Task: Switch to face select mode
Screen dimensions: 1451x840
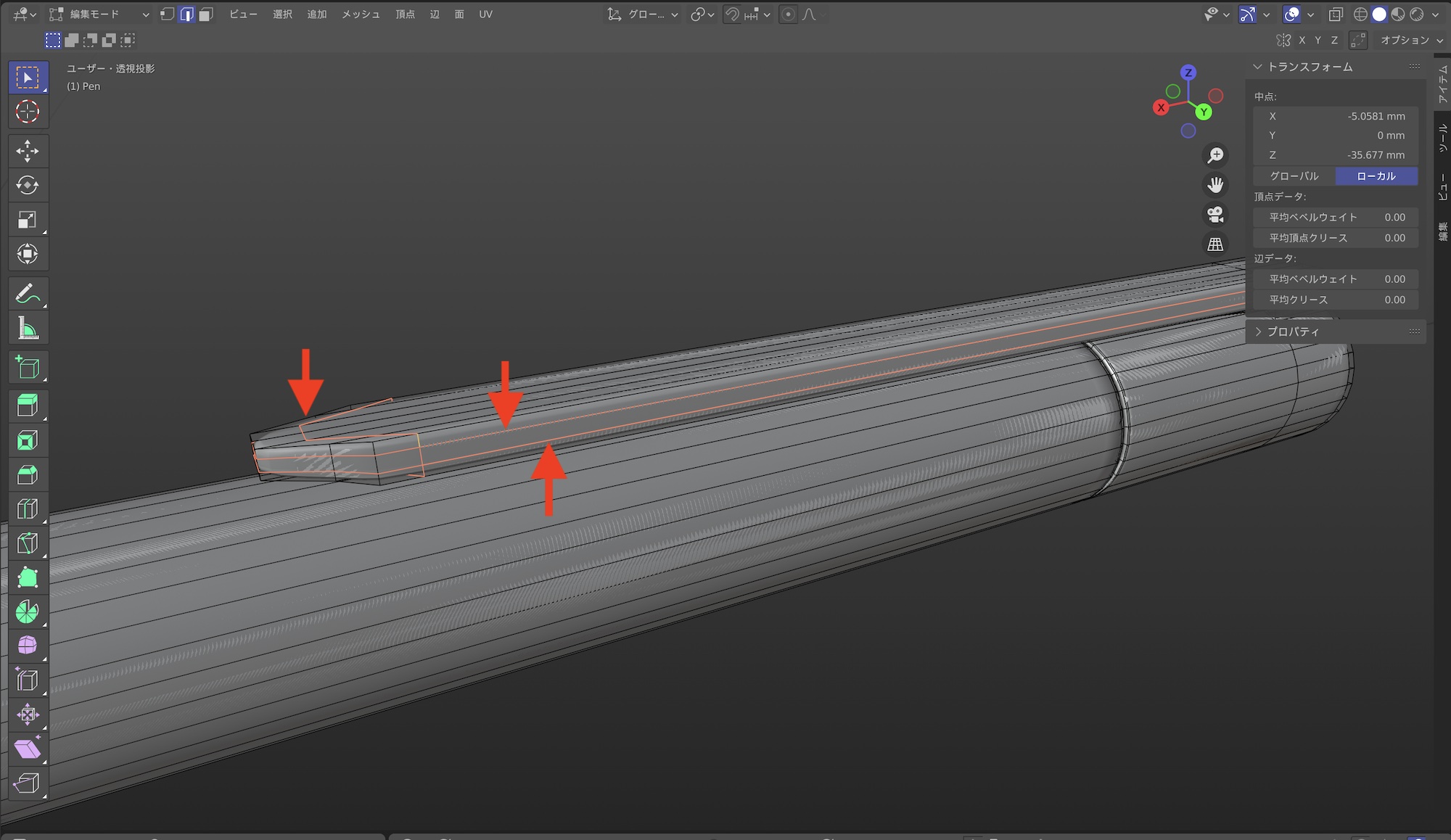Action: coord(206,15)
